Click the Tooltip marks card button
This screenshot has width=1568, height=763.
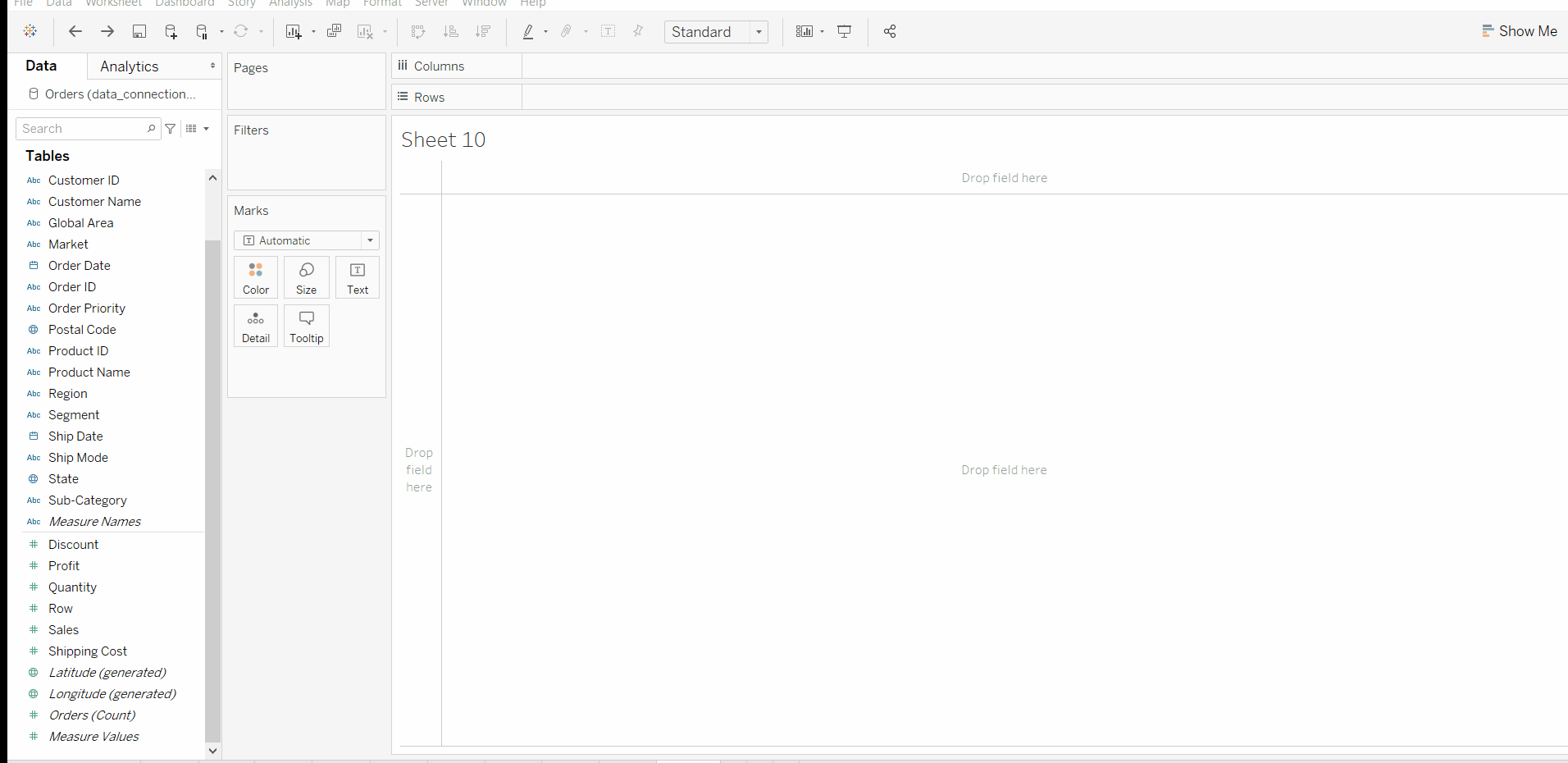[x=307, y=327]
